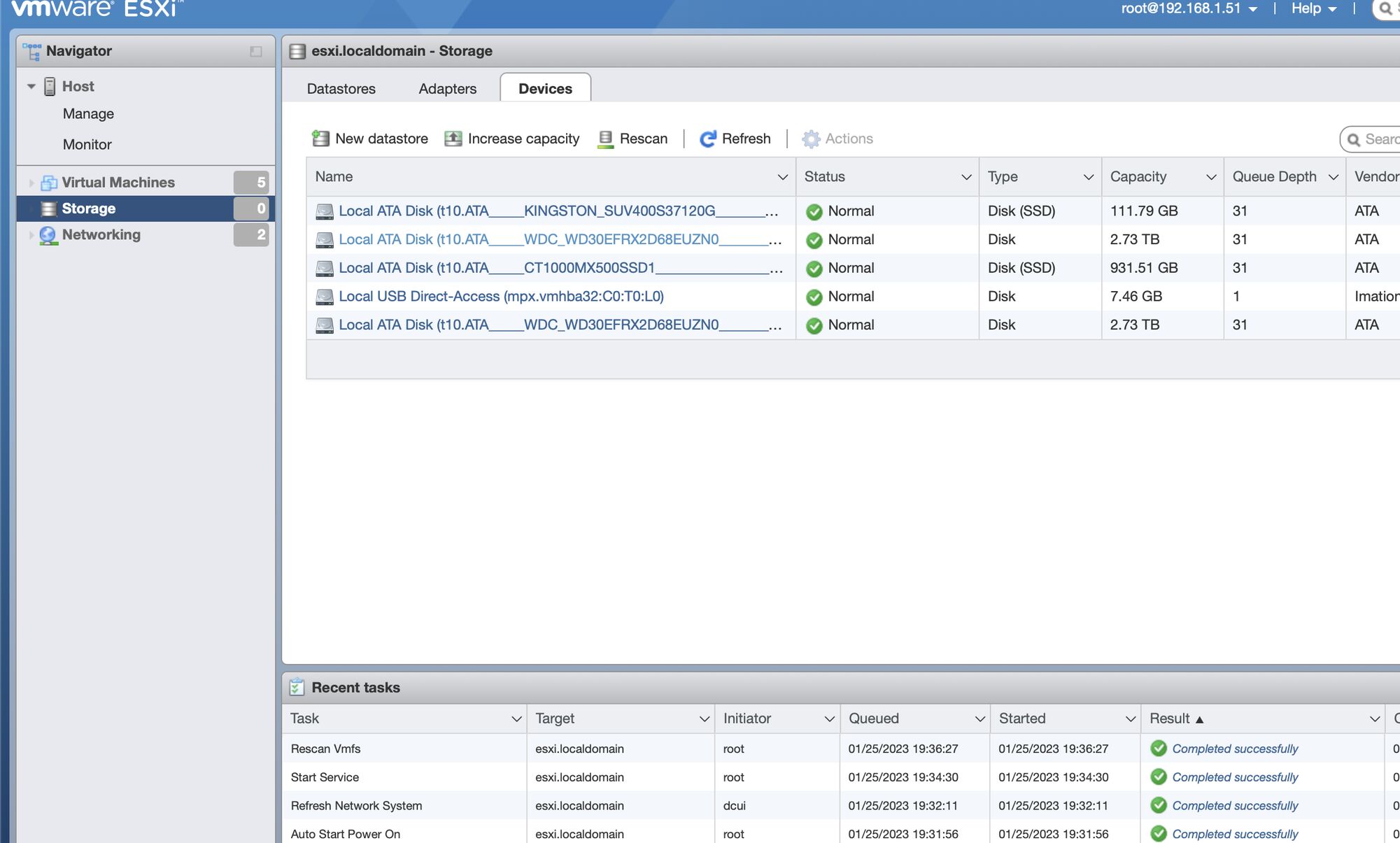Click the Increase capacity icon

tap(453, 139)
